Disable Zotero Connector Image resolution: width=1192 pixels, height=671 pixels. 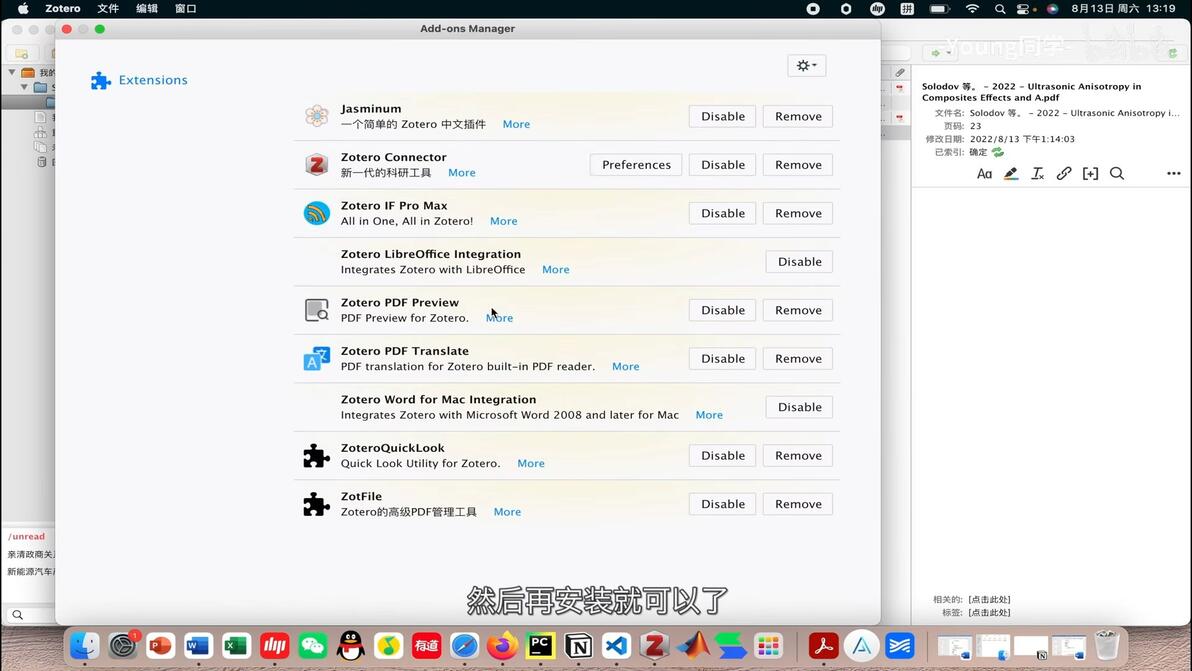click(722, 165)
